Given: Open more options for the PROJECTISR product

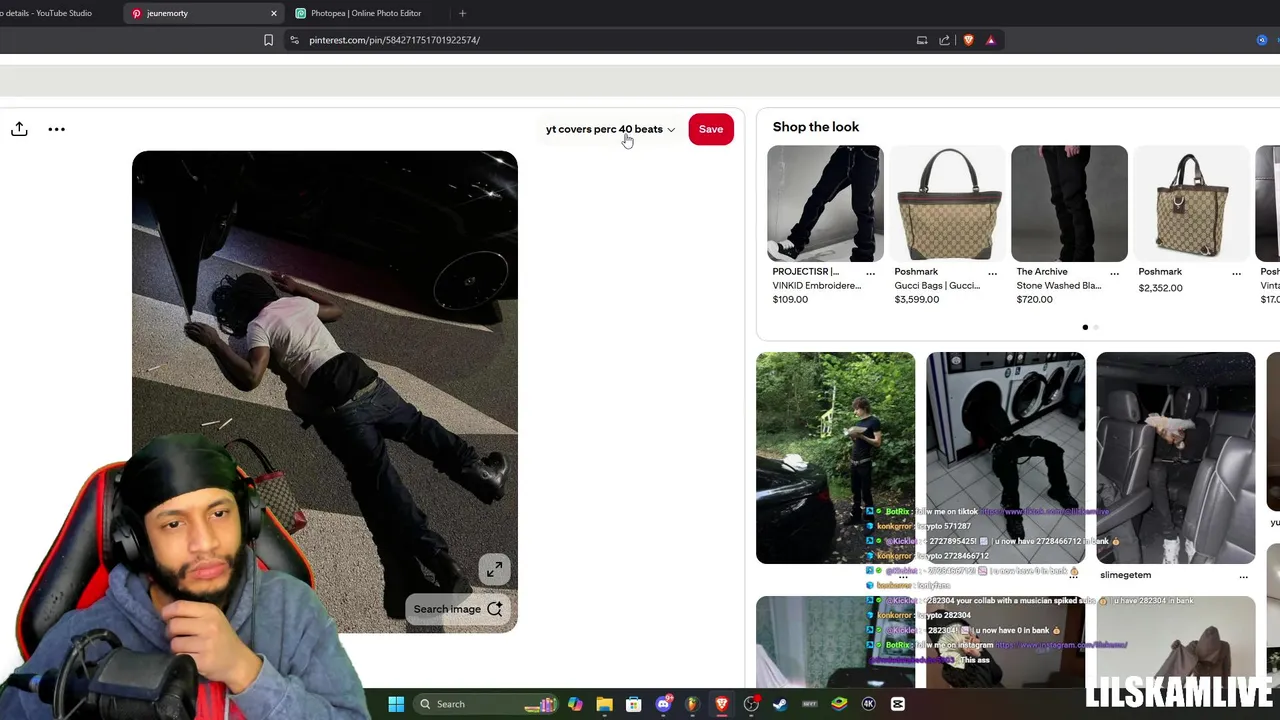Looking at the screenshot, I should (870, 273).
